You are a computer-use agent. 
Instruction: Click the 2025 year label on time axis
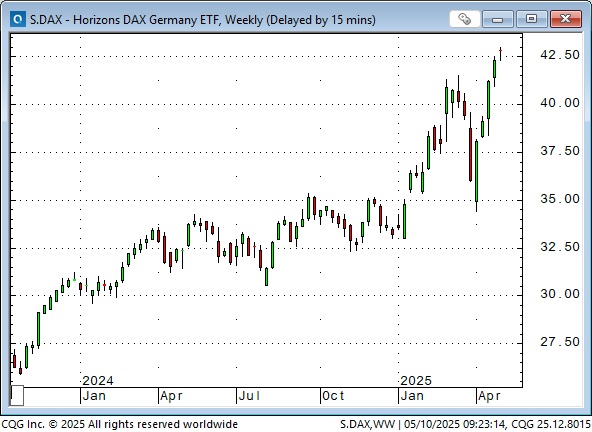pyautogui.click(x=416, y=380)
